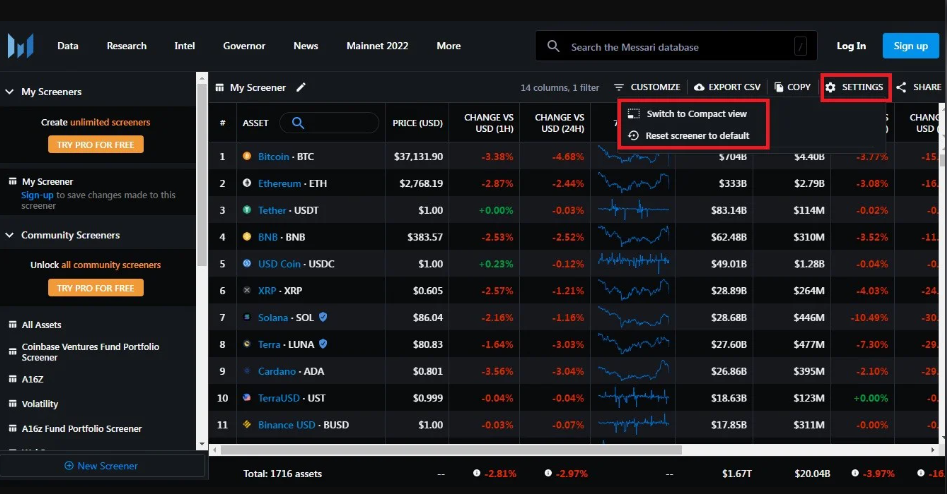Click the Ethereum coin icon

click(246, 183)
